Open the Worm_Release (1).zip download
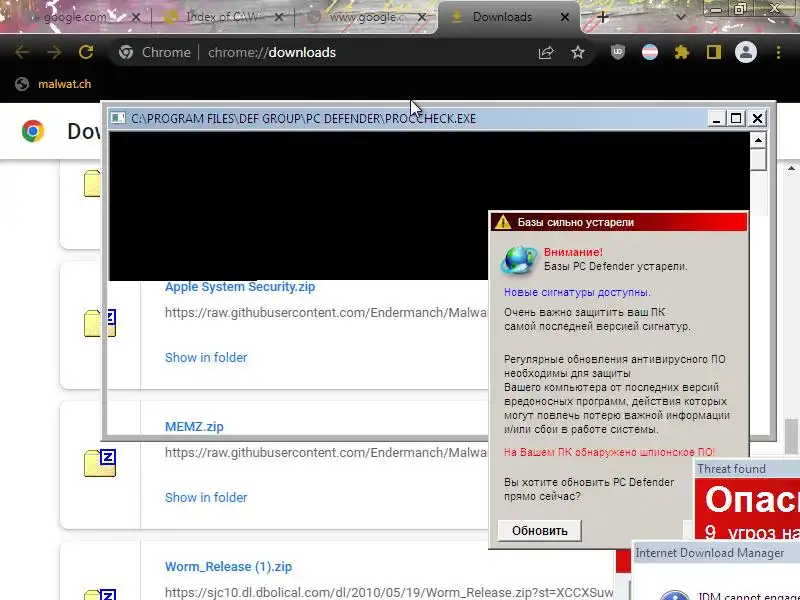This screenshot has width=800, height=600. click(228, 566)
